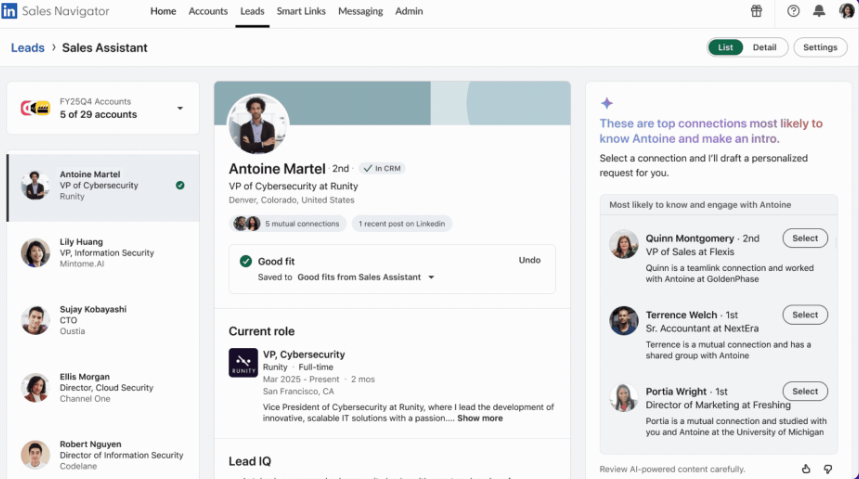Click Show more in role description
This screenshot has width=859, height=479.
click(x=480, y=418)
